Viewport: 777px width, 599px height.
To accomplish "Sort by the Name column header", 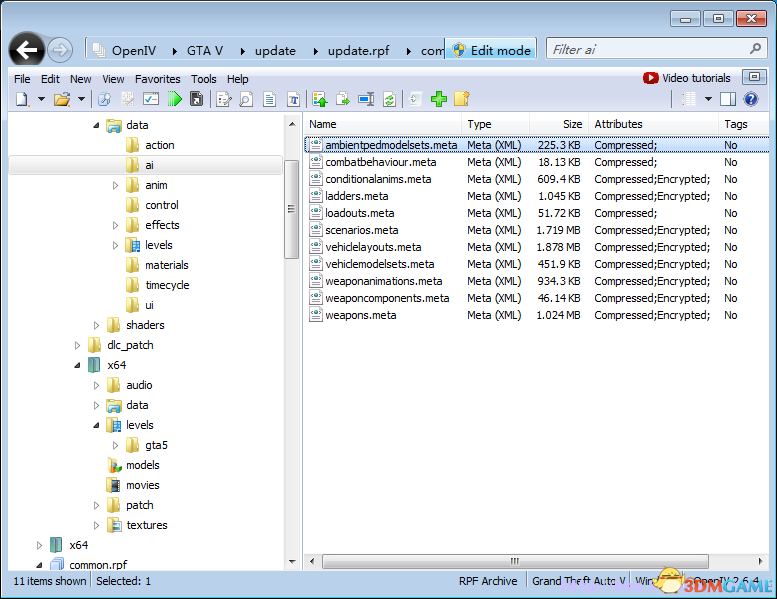I will tap(383, 124).
